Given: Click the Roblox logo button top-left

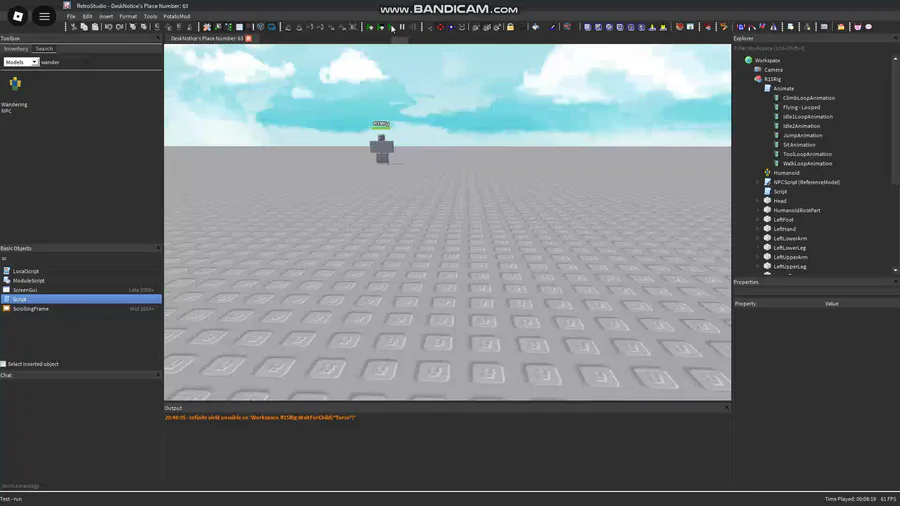Looking at the screenshot, I should [18, 16].
